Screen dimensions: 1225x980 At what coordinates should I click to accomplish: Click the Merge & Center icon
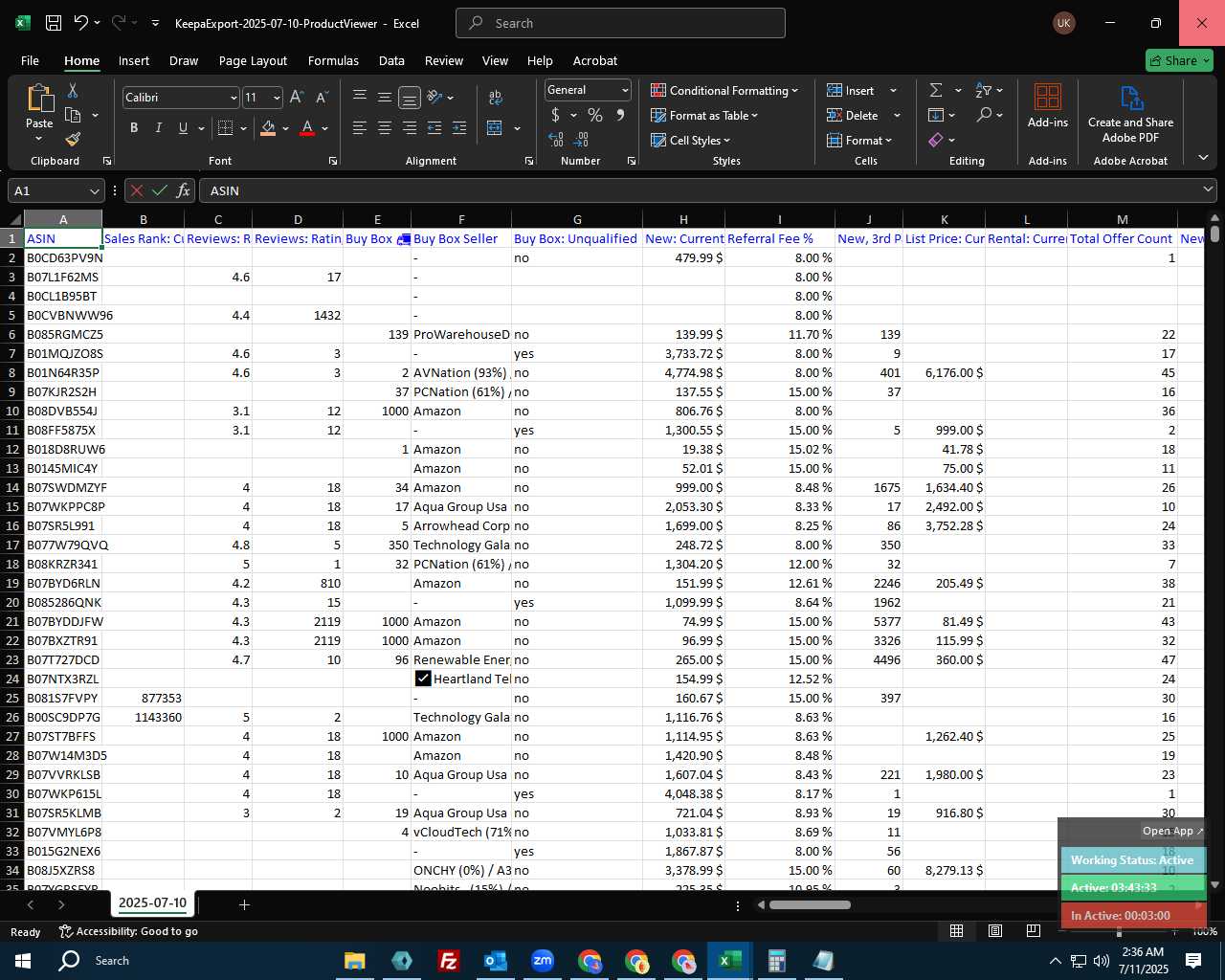[x=495, y=128]
